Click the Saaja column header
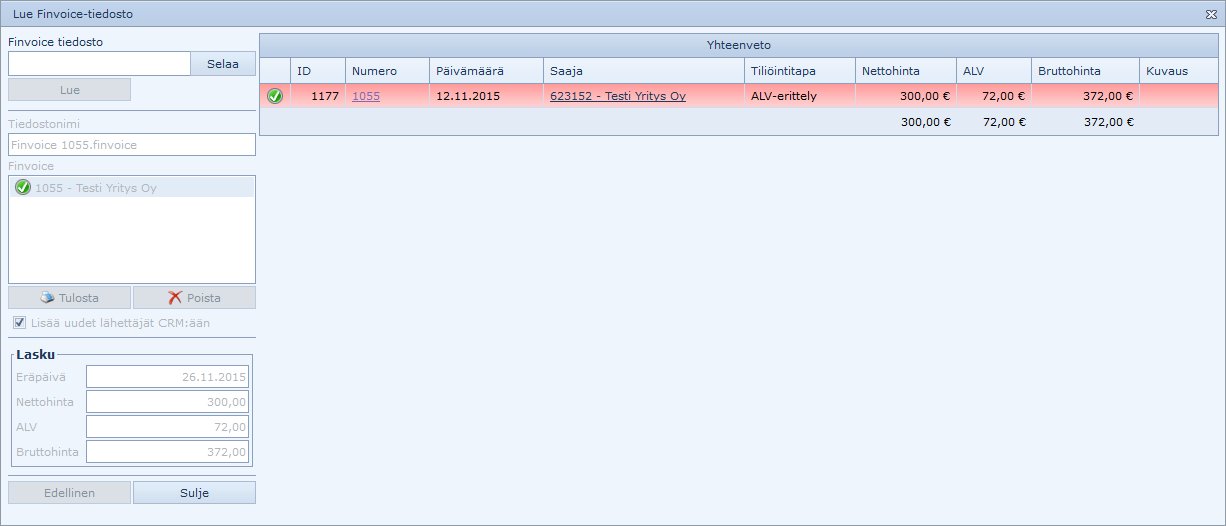Screen dimensions: 1226x526 coord(644,71)
